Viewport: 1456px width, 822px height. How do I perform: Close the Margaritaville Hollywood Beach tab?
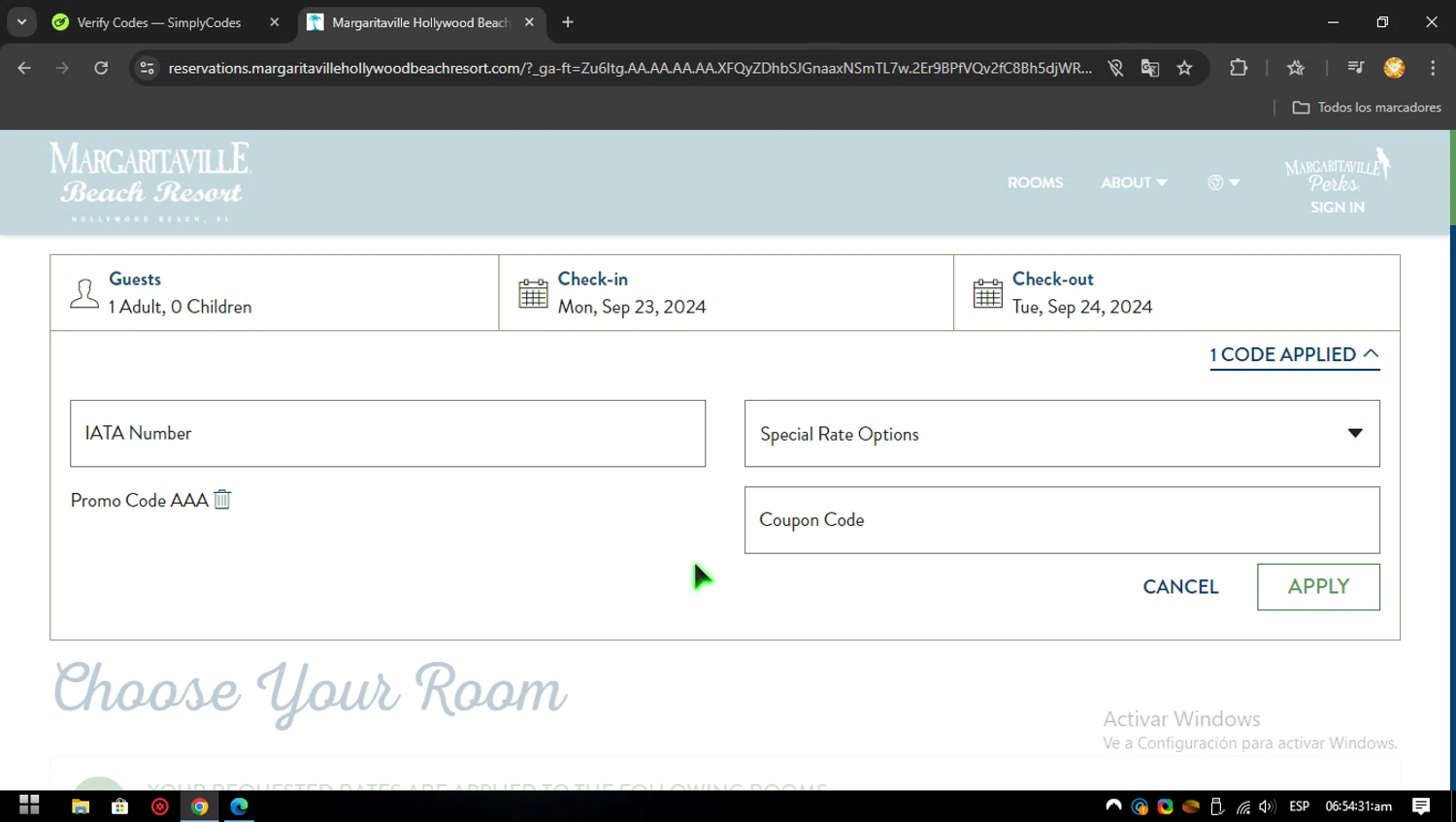[529, 22]
